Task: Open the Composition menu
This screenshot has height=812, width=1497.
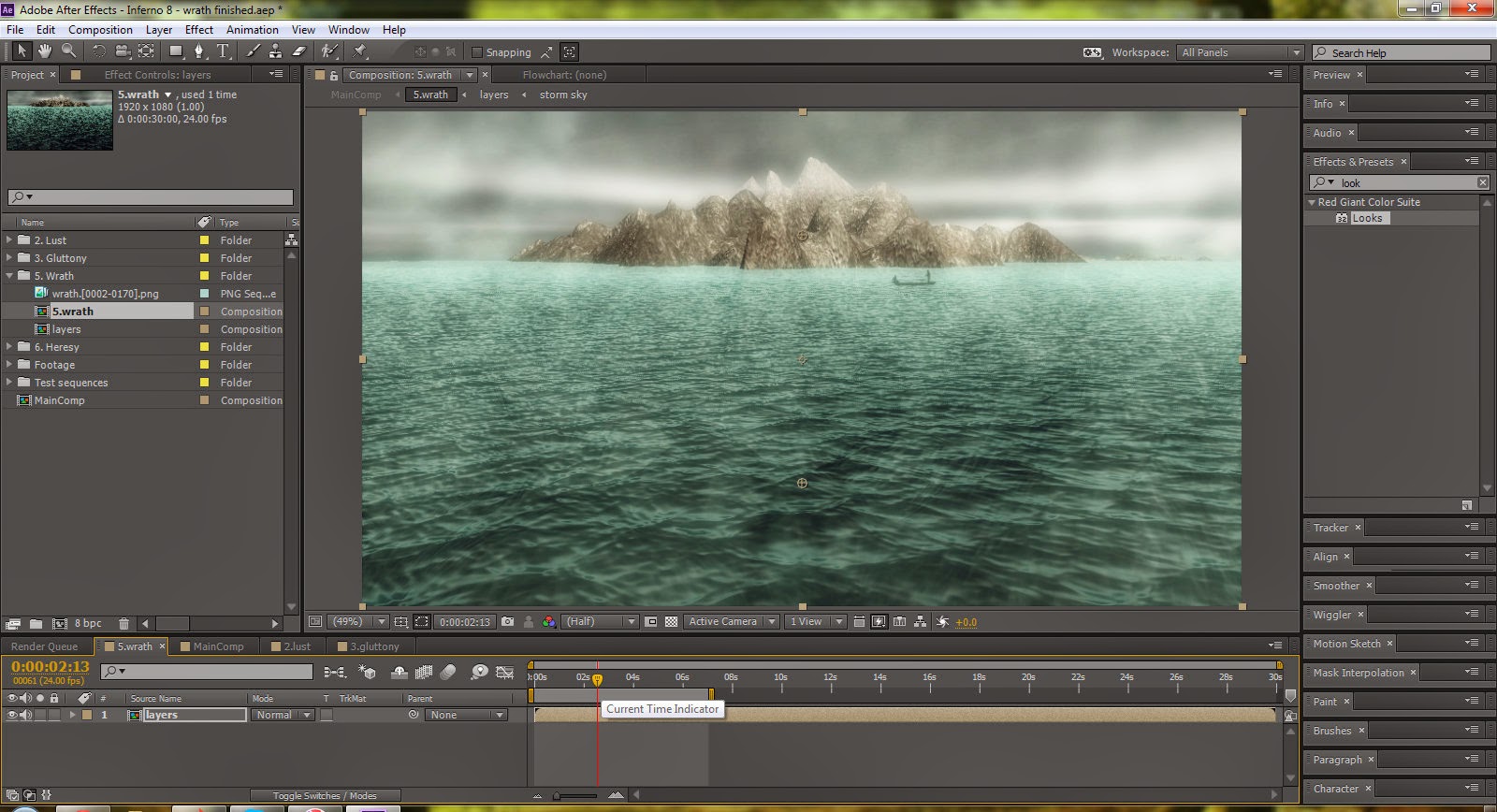Action: [x=100, y=30]
